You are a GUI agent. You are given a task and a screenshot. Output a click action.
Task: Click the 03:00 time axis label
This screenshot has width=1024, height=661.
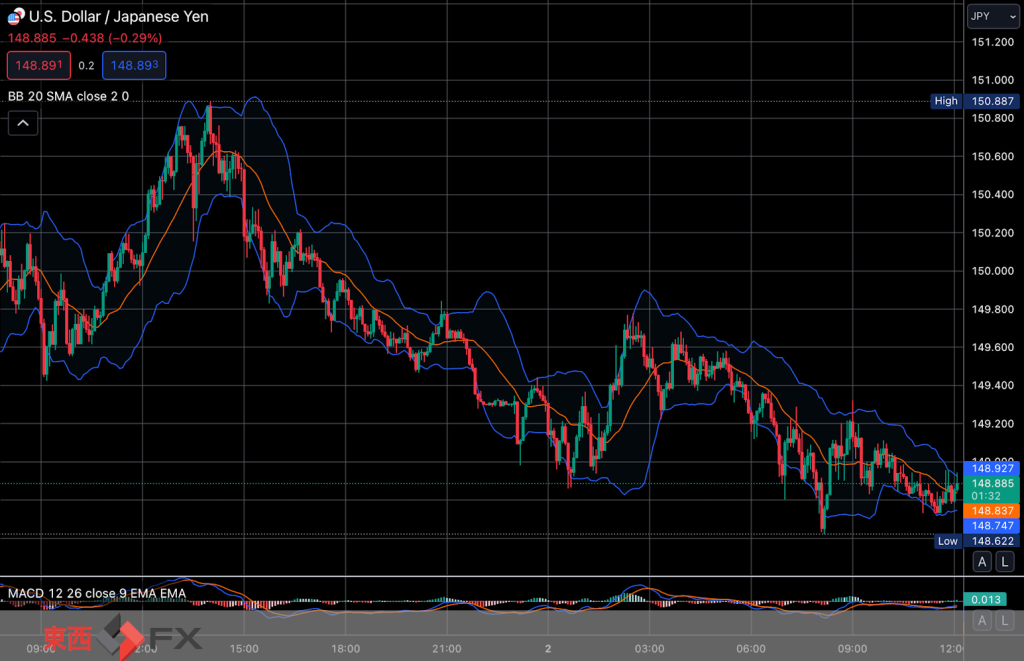pos(649,649)
